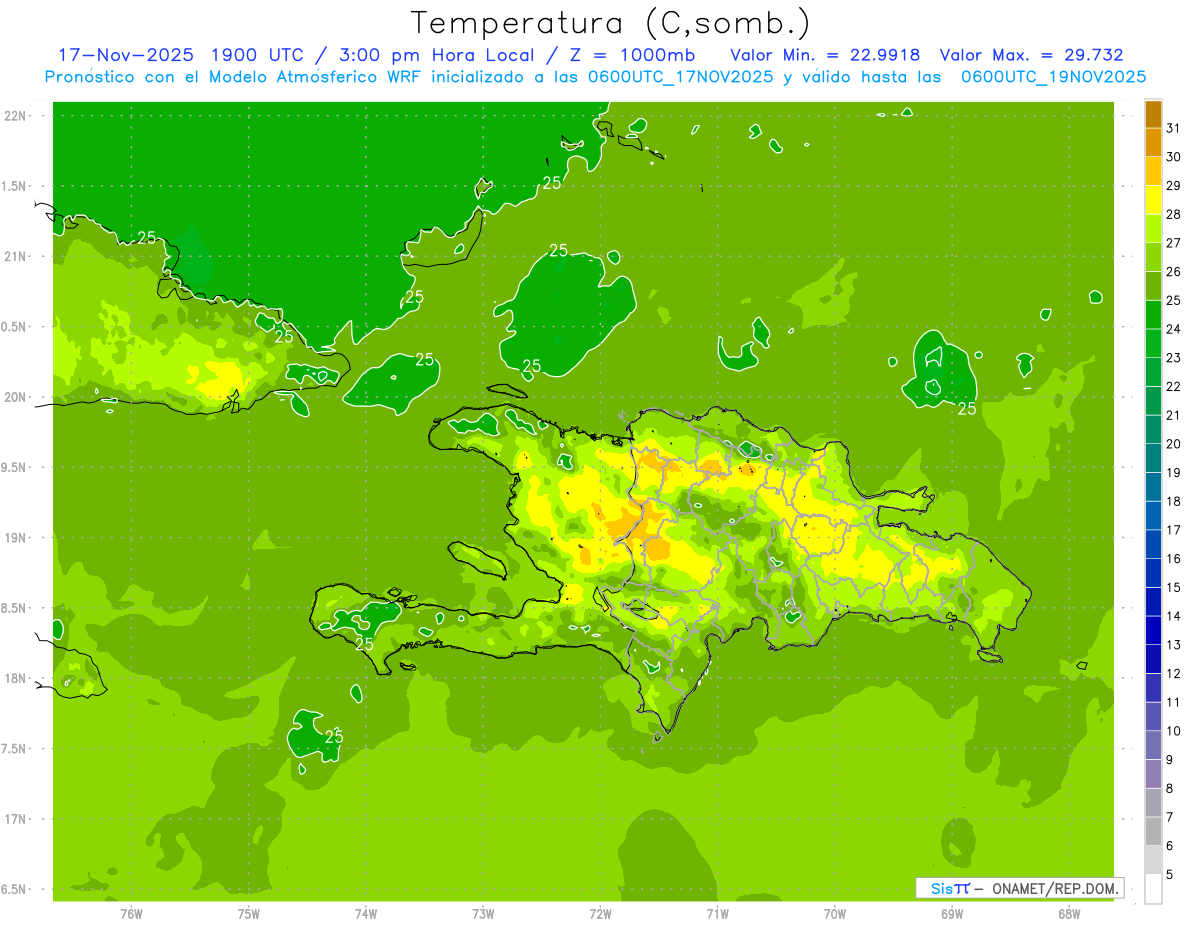Select the "Valor Max. = 29.732" value
1200x927 pixels.
click(x=1031, y=55)
